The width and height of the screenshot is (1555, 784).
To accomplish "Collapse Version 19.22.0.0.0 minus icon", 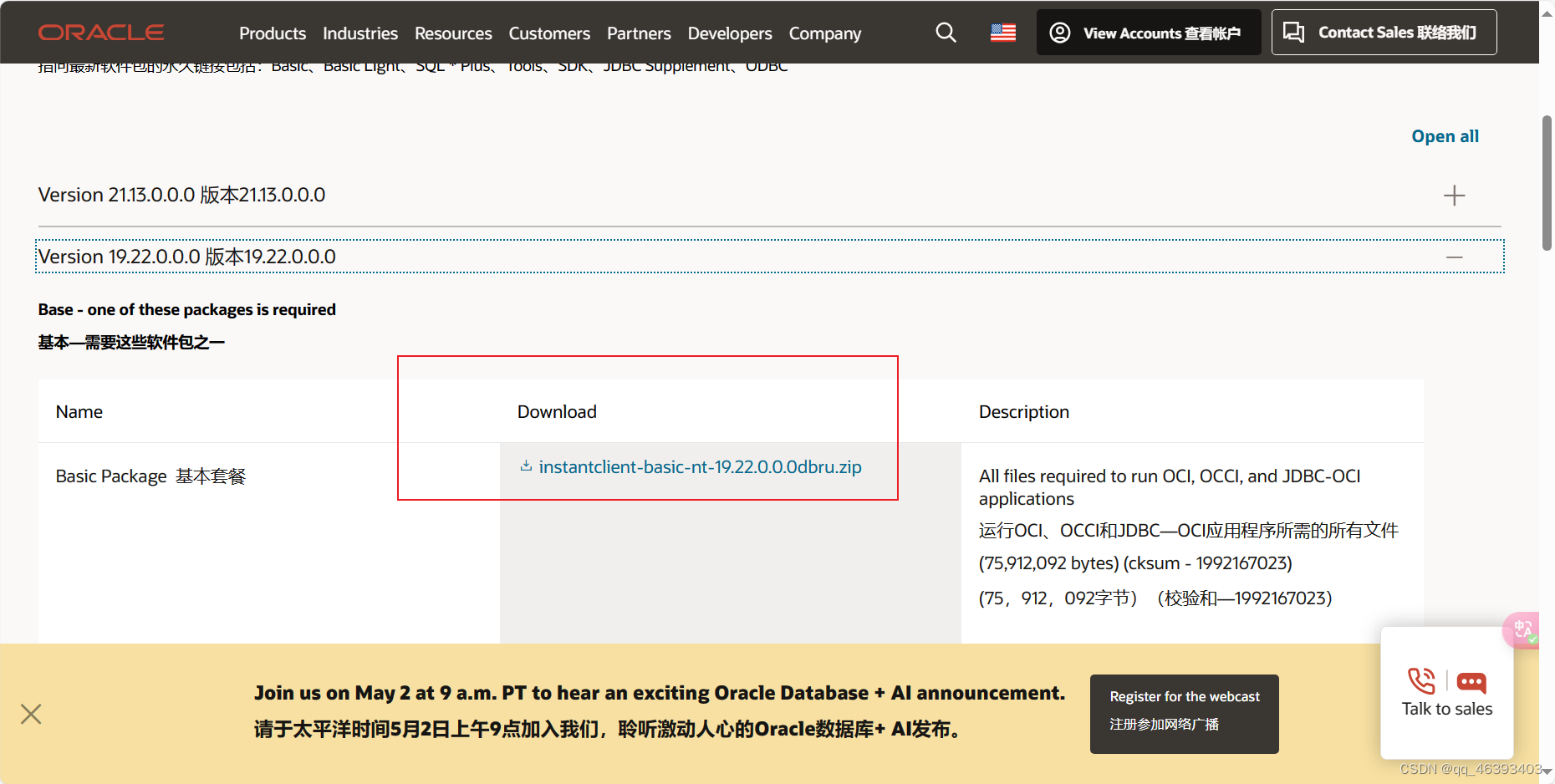I will tap(1454, 257).
